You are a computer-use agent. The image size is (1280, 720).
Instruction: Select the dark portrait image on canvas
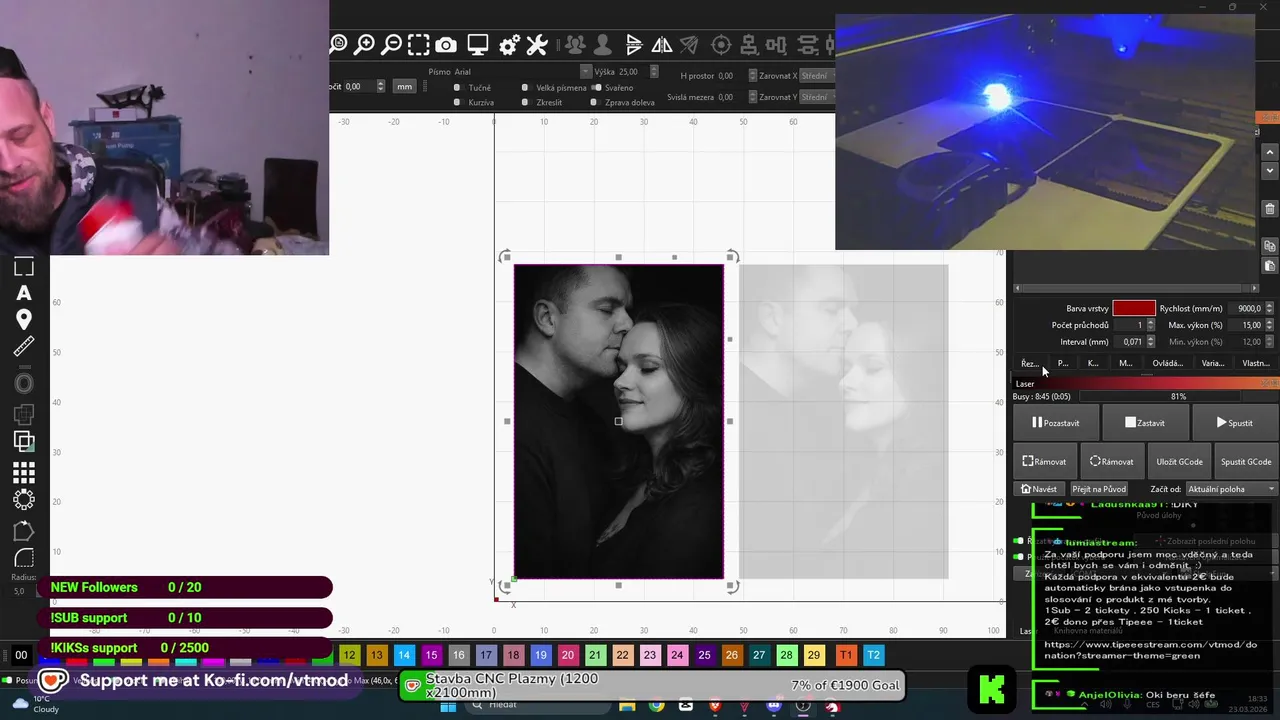[618, 421]
